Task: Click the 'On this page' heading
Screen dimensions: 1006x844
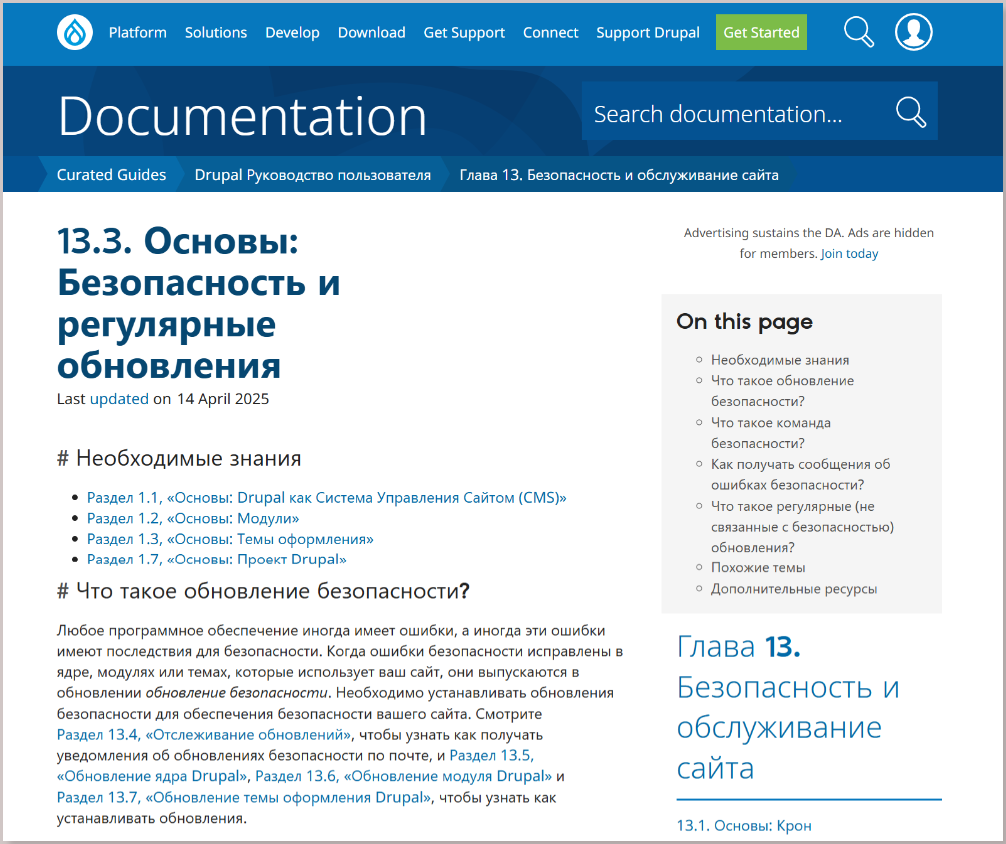Action: click(744, 322)
